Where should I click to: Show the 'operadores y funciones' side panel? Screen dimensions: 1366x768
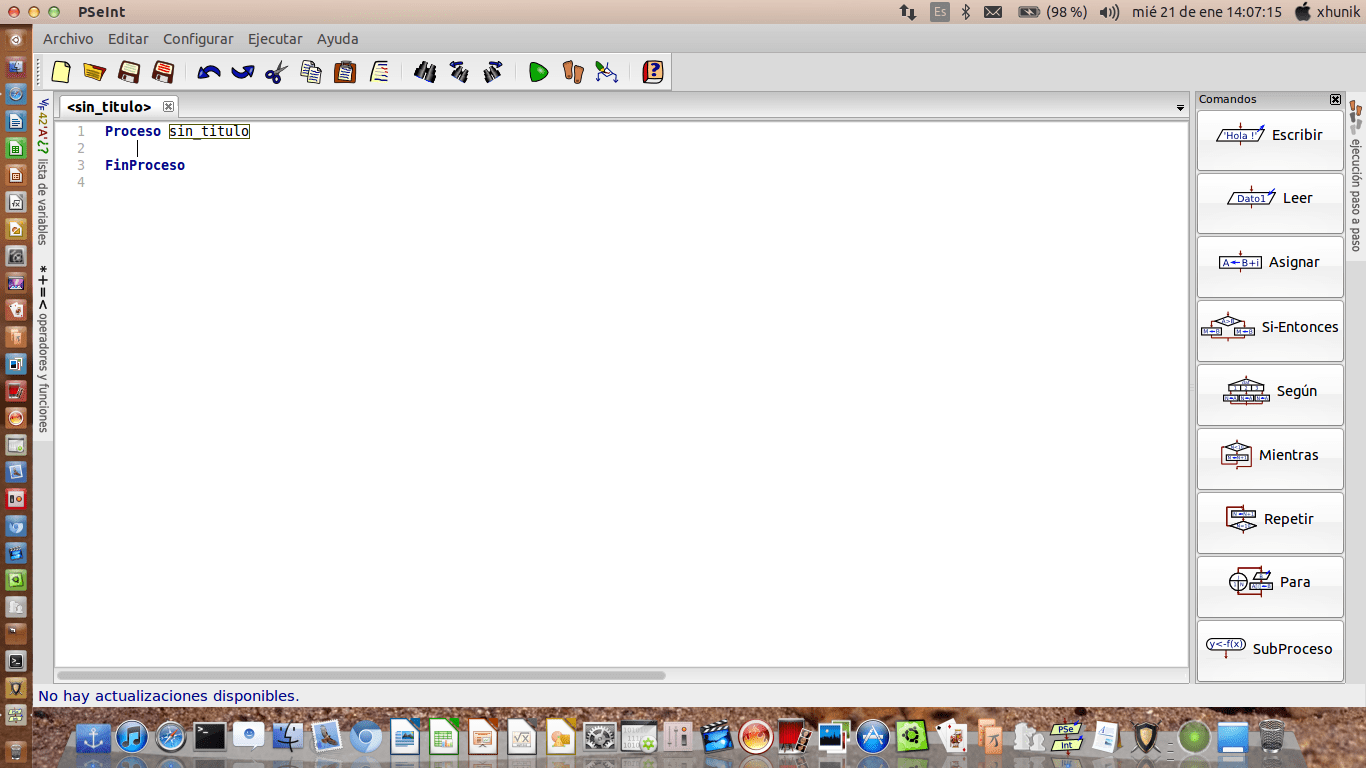pyautogui.click(x=43, y=348)
